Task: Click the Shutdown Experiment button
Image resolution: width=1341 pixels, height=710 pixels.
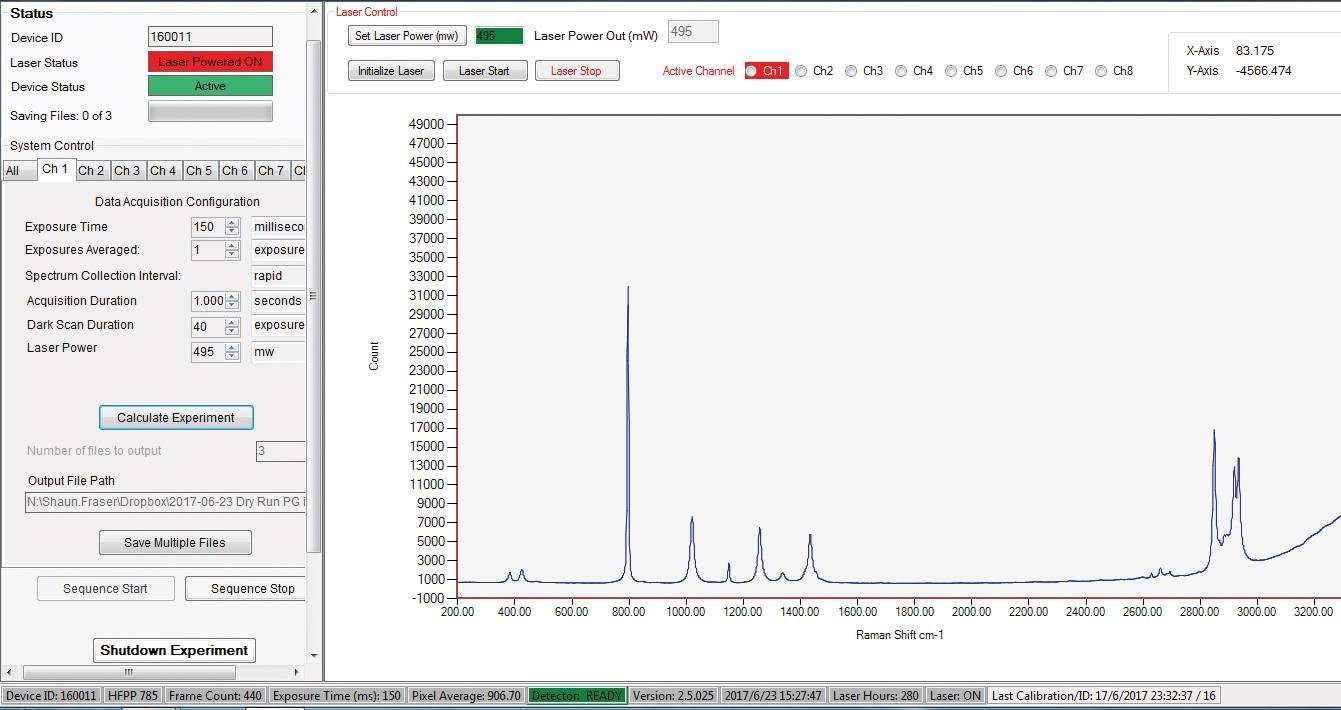Action: (x=174, y=650)
